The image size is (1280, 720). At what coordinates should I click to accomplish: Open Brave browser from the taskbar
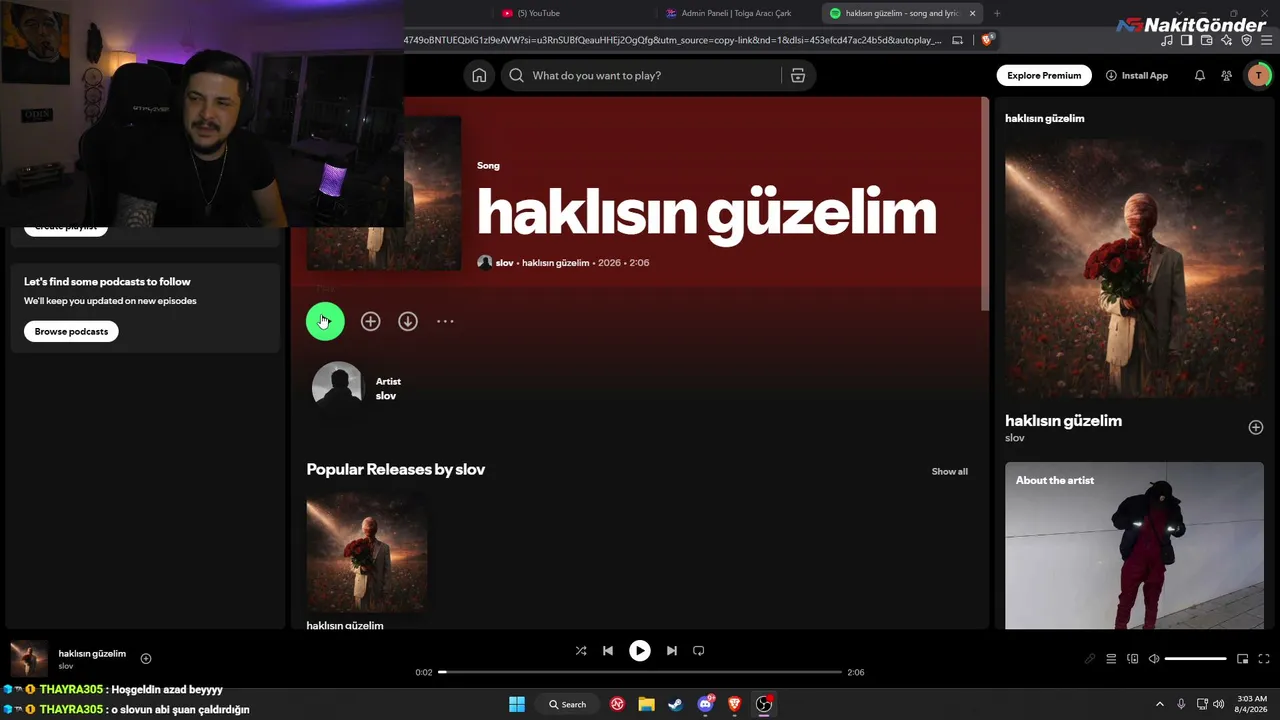pos(735,704)
